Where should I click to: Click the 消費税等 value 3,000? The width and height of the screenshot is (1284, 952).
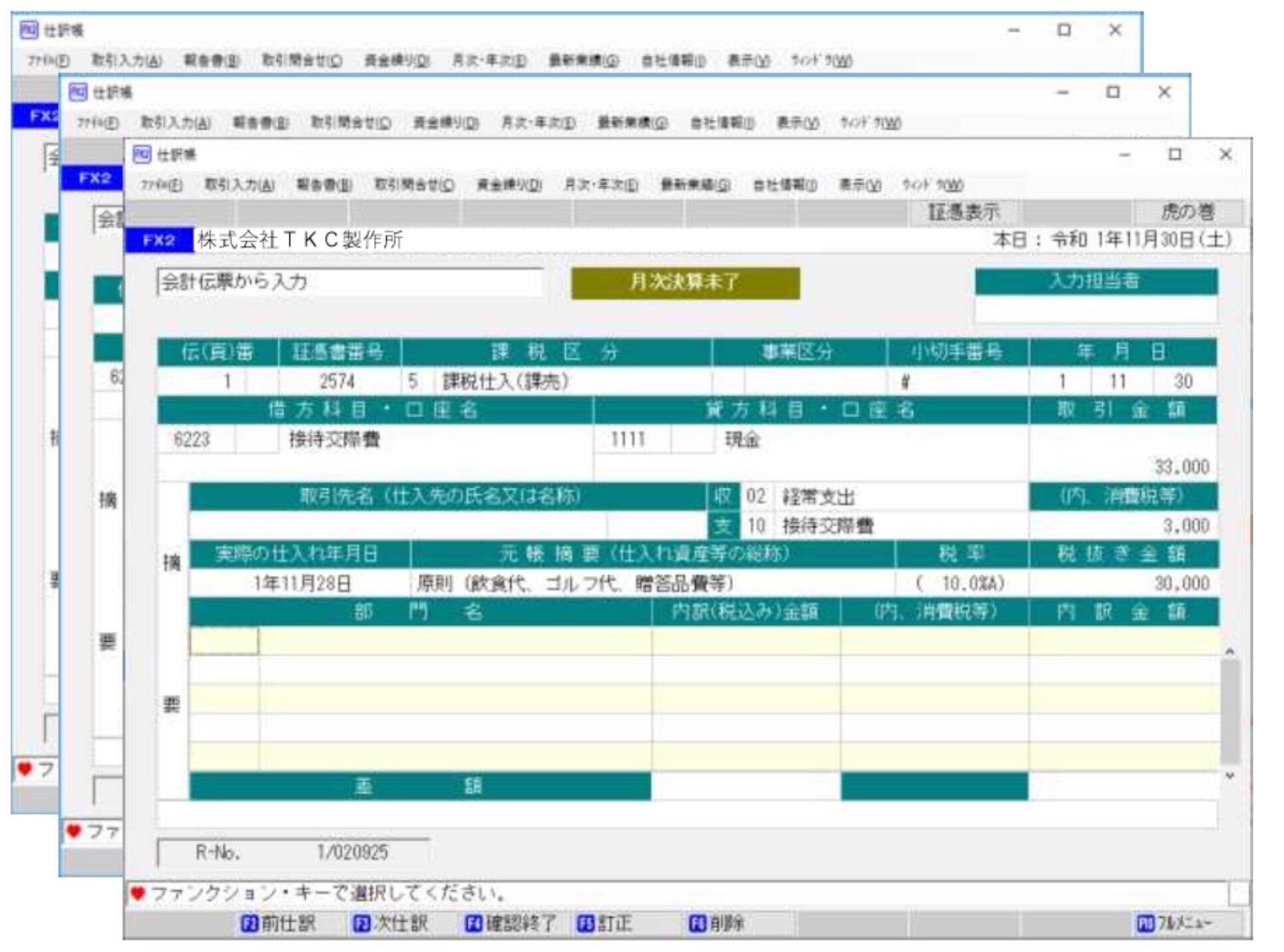(1185, 526)
